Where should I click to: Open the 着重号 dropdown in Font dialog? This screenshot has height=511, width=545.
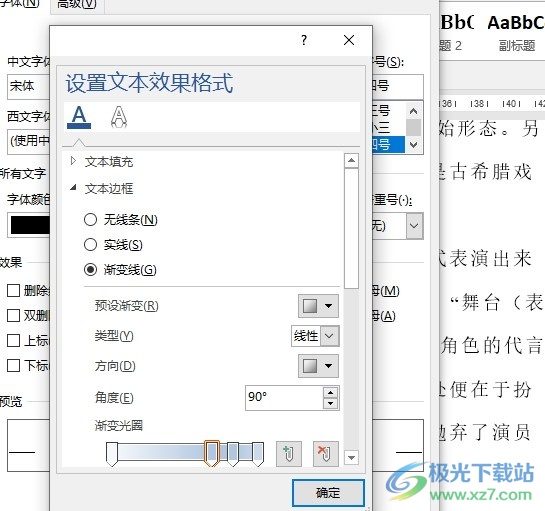[x=415, y=226]
